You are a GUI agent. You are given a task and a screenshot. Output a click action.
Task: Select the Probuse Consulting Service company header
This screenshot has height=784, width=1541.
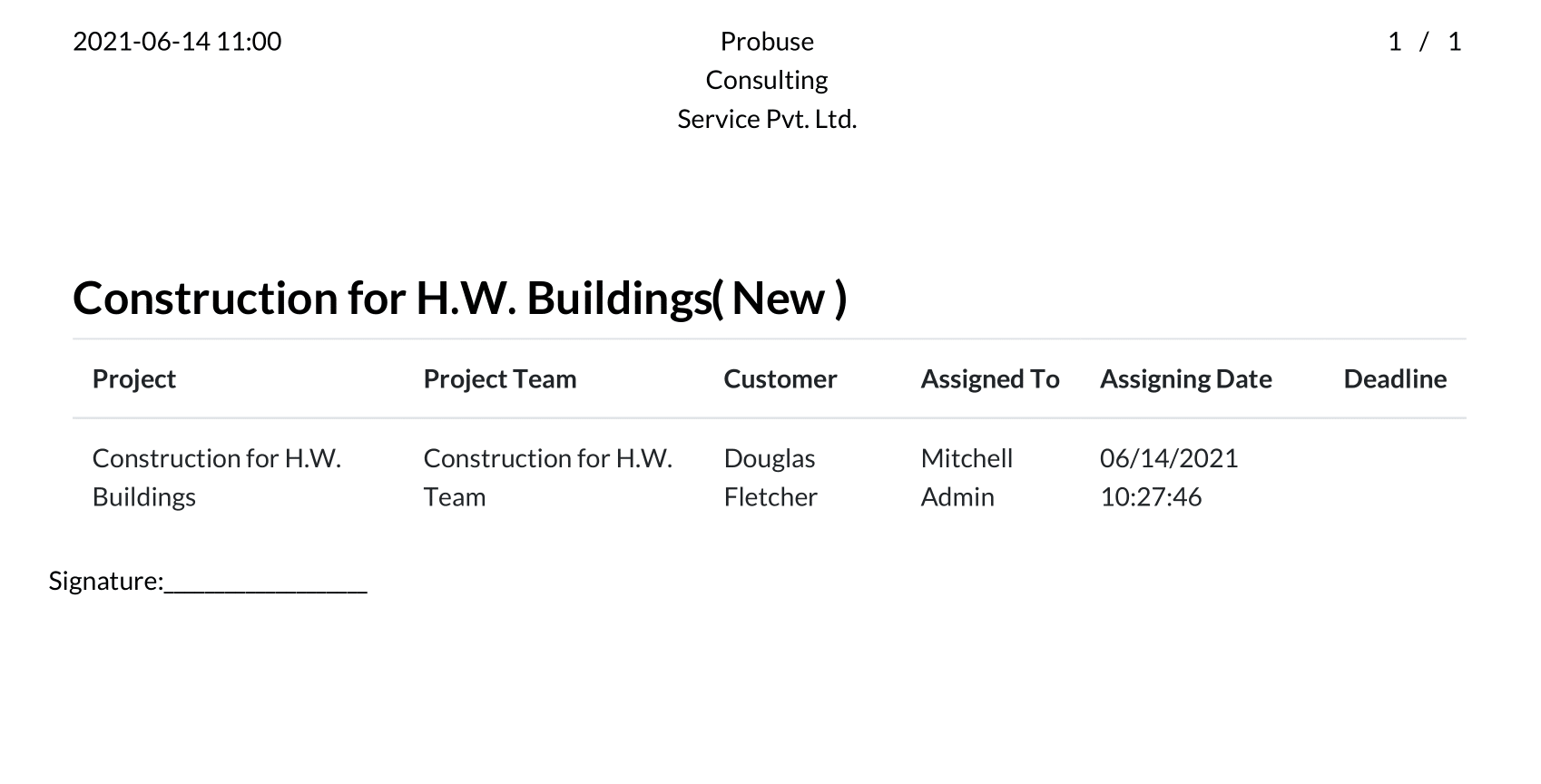(x=767, y=80)
